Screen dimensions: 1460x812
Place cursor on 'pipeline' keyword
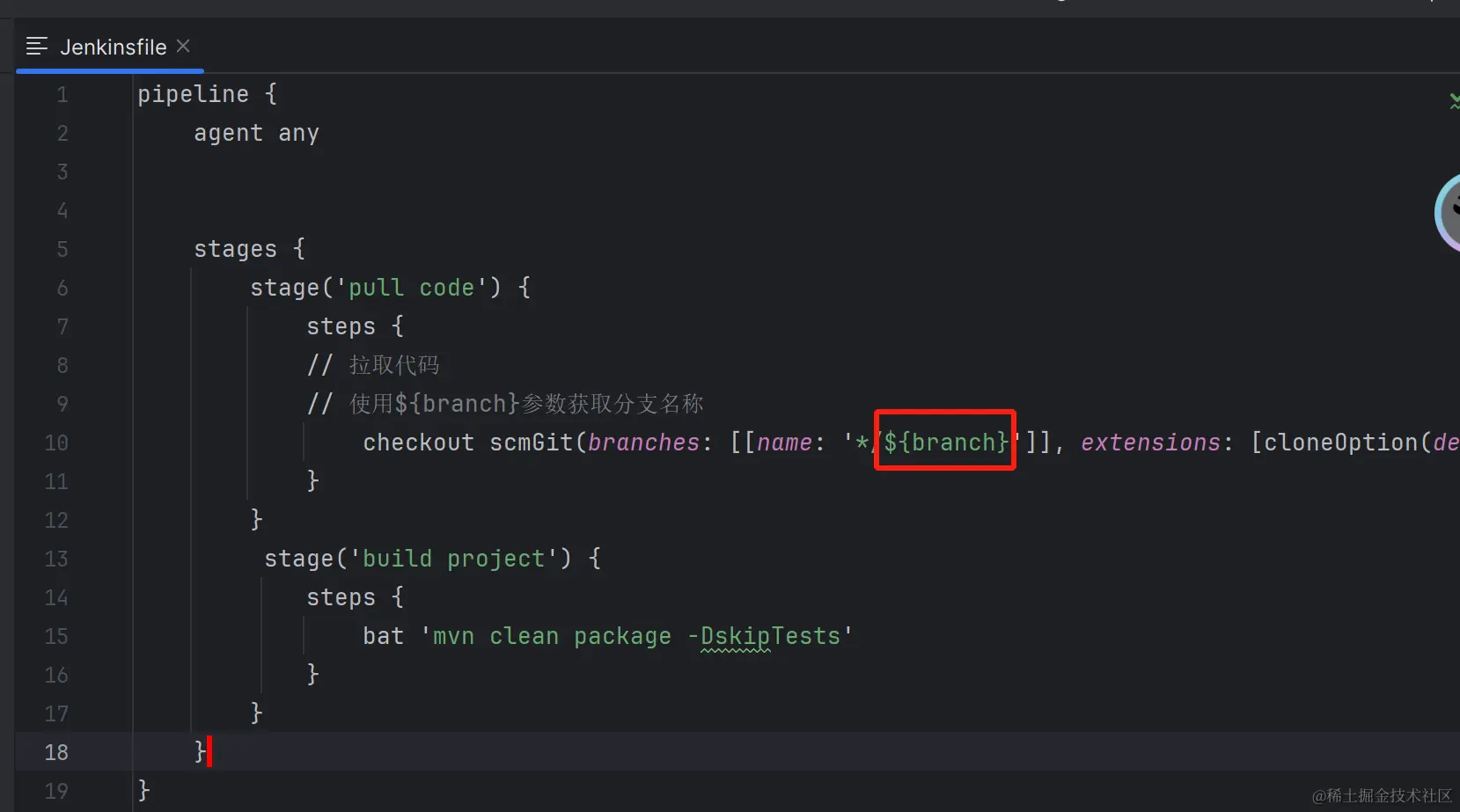[x=193, y=94]
